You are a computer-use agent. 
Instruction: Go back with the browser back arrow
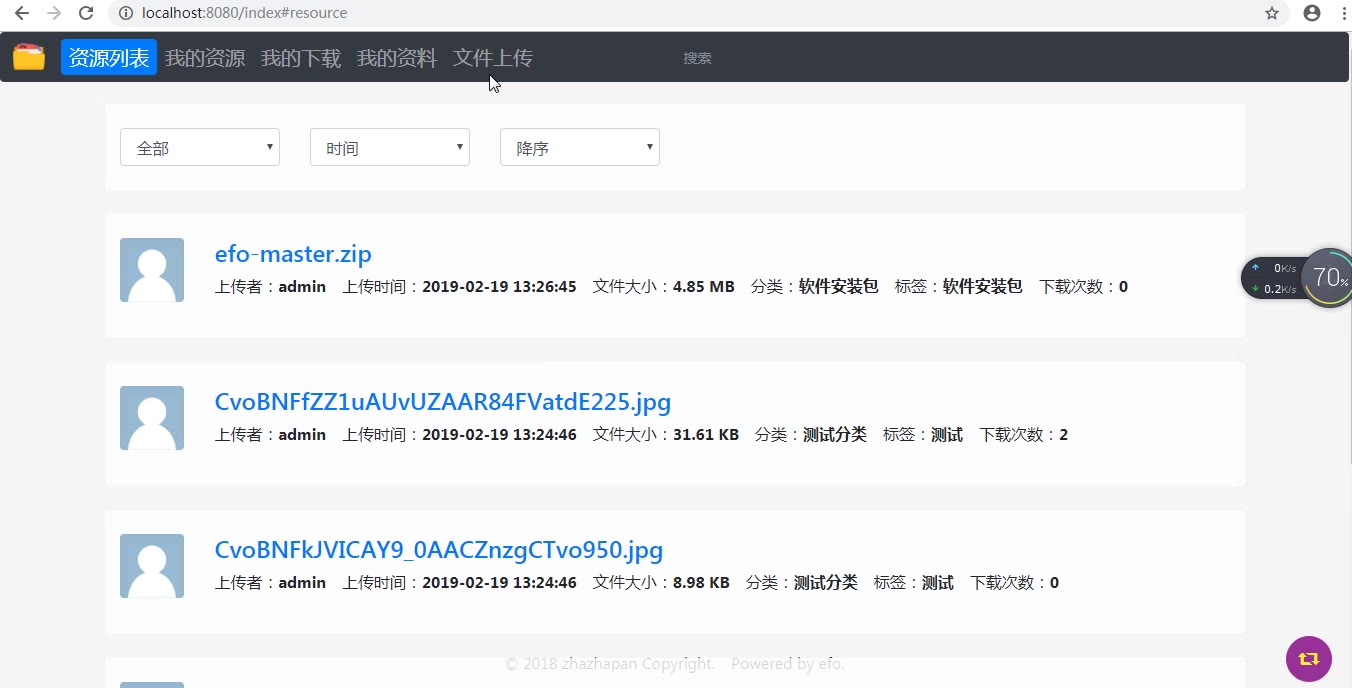(x=21, y=13)
